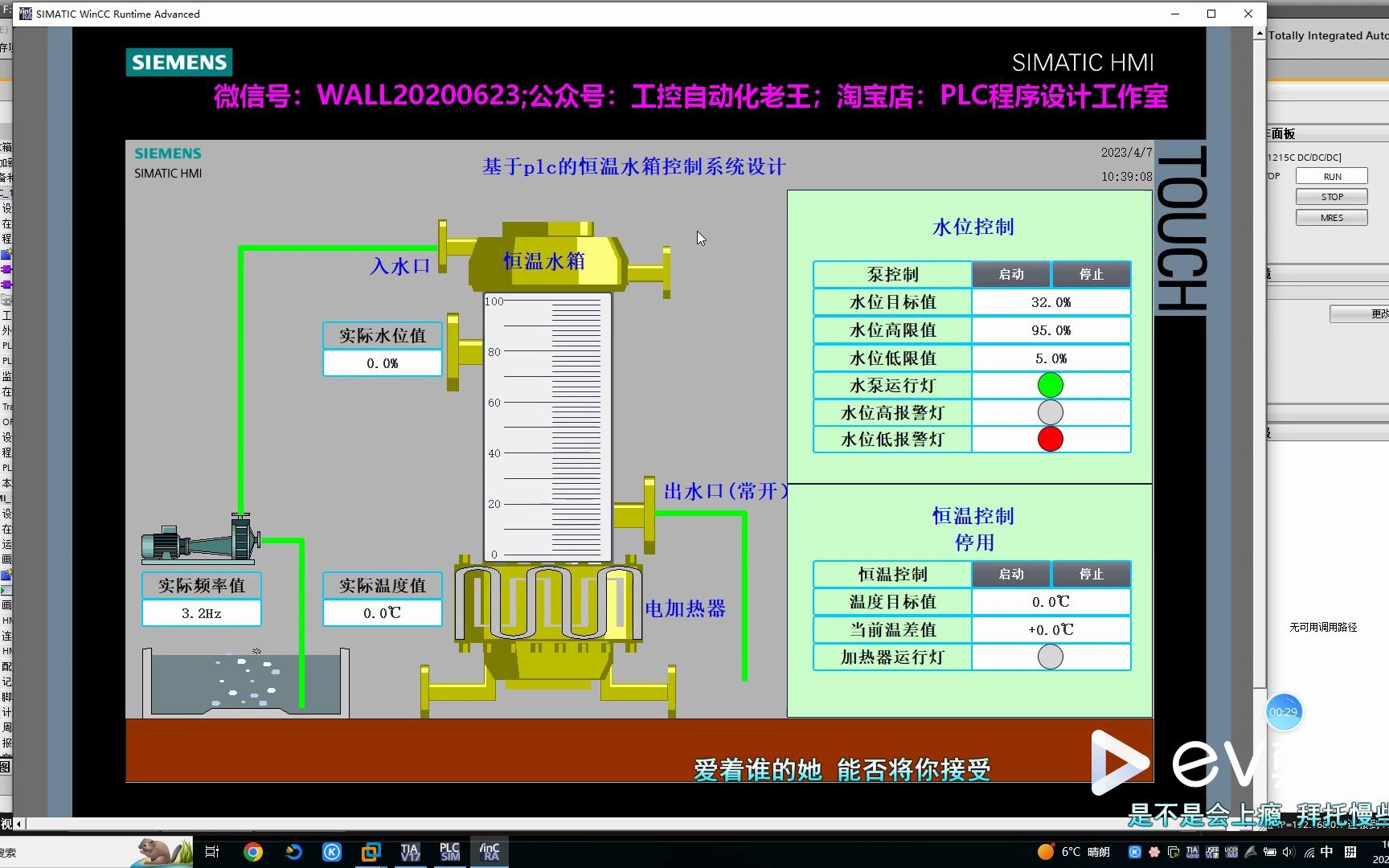Open the blue K application on taskbar
Image resolution: width=1389 pixels, height=868 pixels.
pos(332,852)
